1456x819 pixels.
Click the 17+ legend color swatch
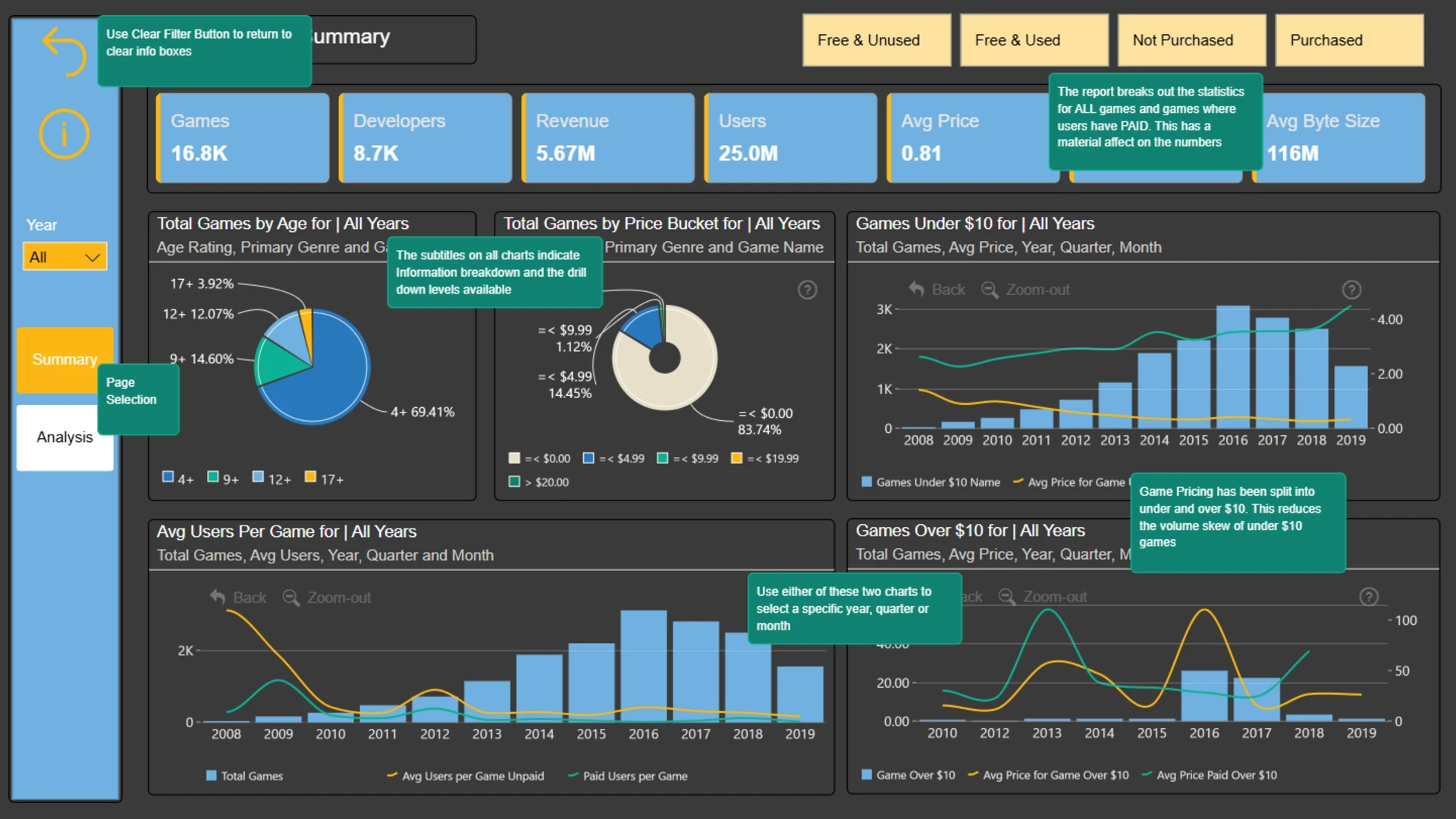pyautogui.click(x=309, y=477)
